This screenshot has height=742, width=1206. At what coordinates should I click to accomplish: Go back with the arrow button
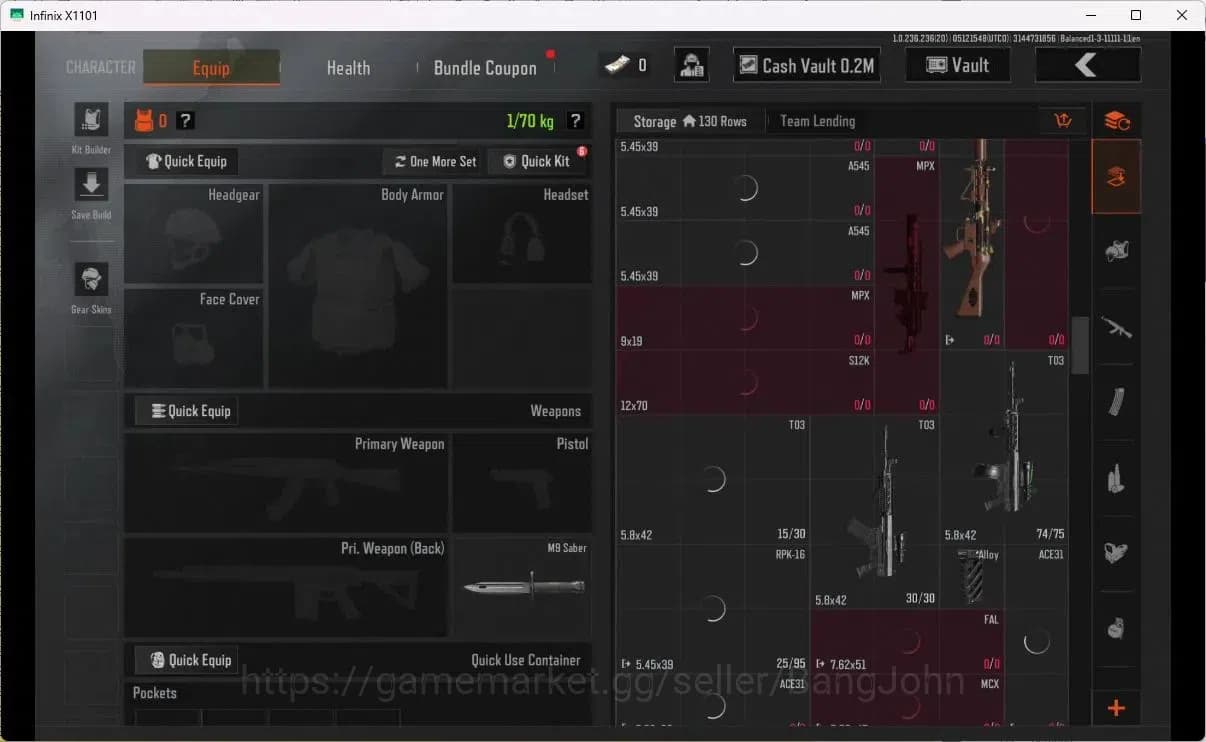1087,65
